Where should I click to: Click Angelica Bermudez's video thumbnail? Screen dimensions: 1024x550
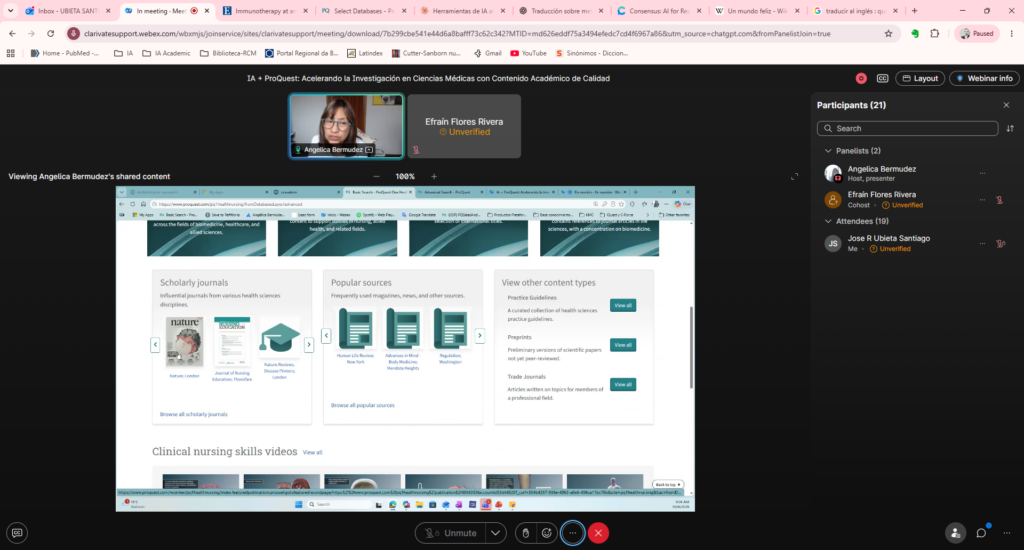coord(346,126)
